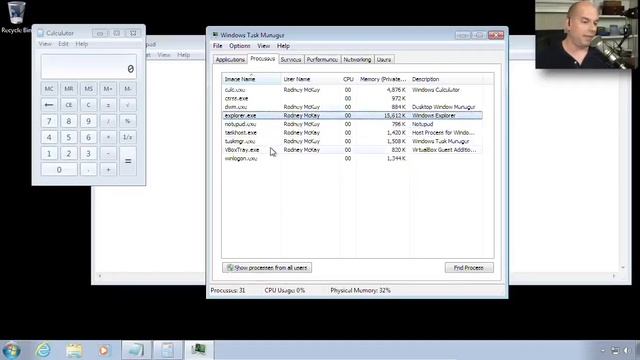Click the End Process button
The height and width of the screenshot is (360, 640).
tap(469, 268)
